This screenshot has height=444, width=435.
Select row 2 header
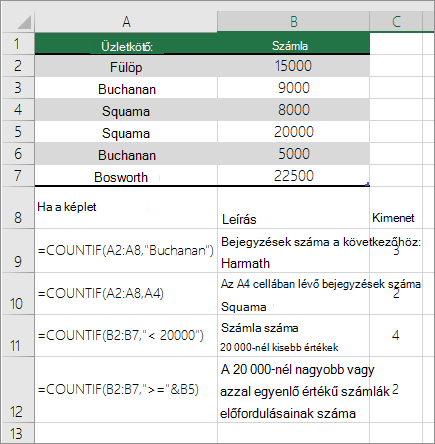[18, 66]
